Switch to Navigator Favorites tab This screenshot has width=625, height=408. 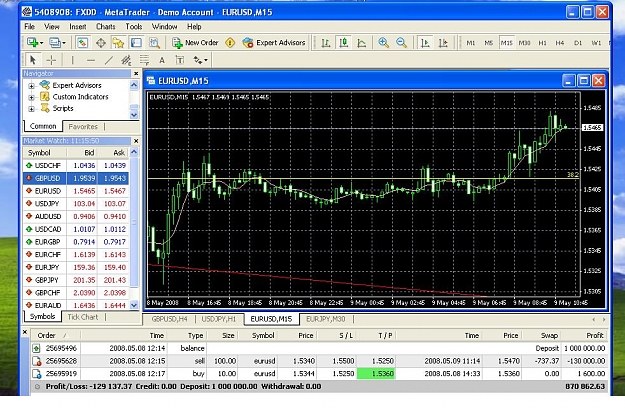click(83, 127)
